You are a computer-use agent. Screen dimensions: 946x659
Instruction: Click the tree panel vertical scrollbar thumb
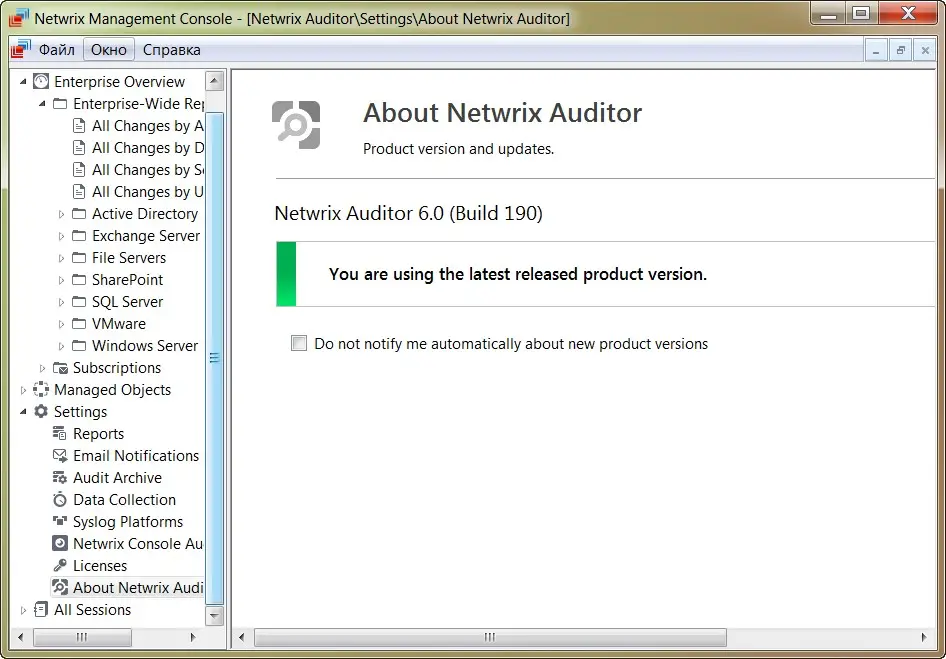(x=215, y=358)
